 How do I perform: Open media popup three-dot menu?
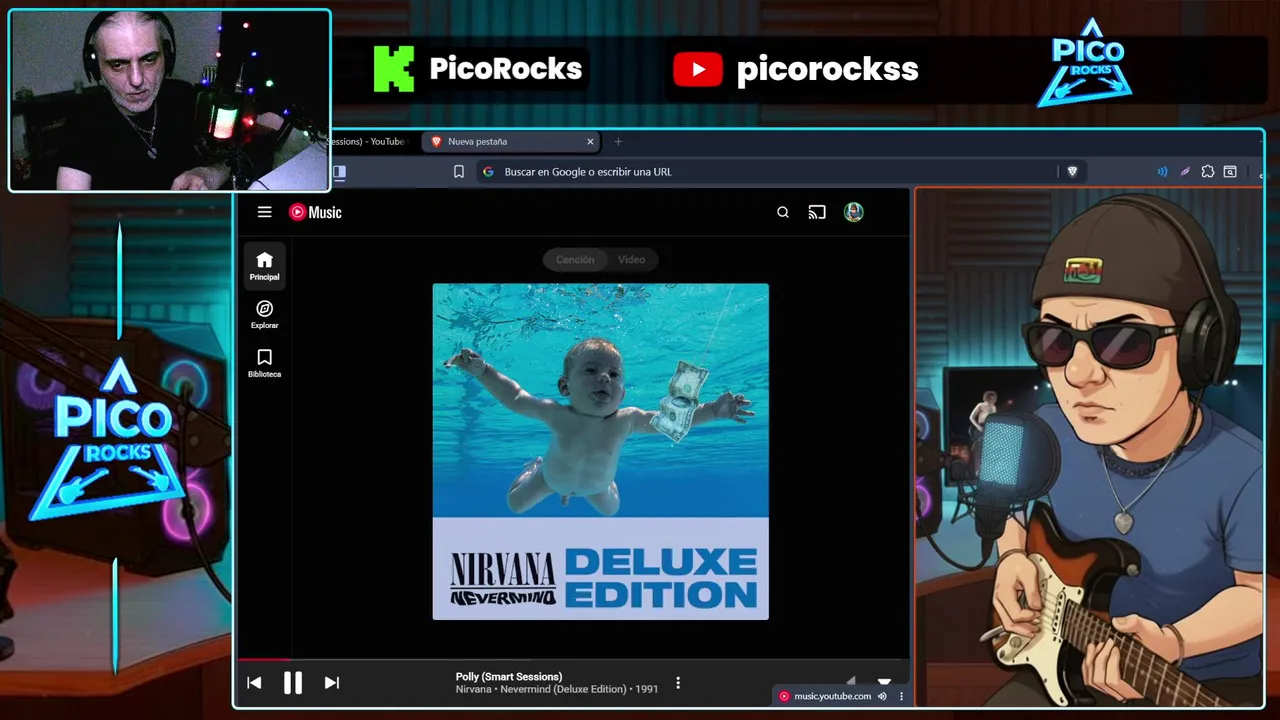click(901, 696)
